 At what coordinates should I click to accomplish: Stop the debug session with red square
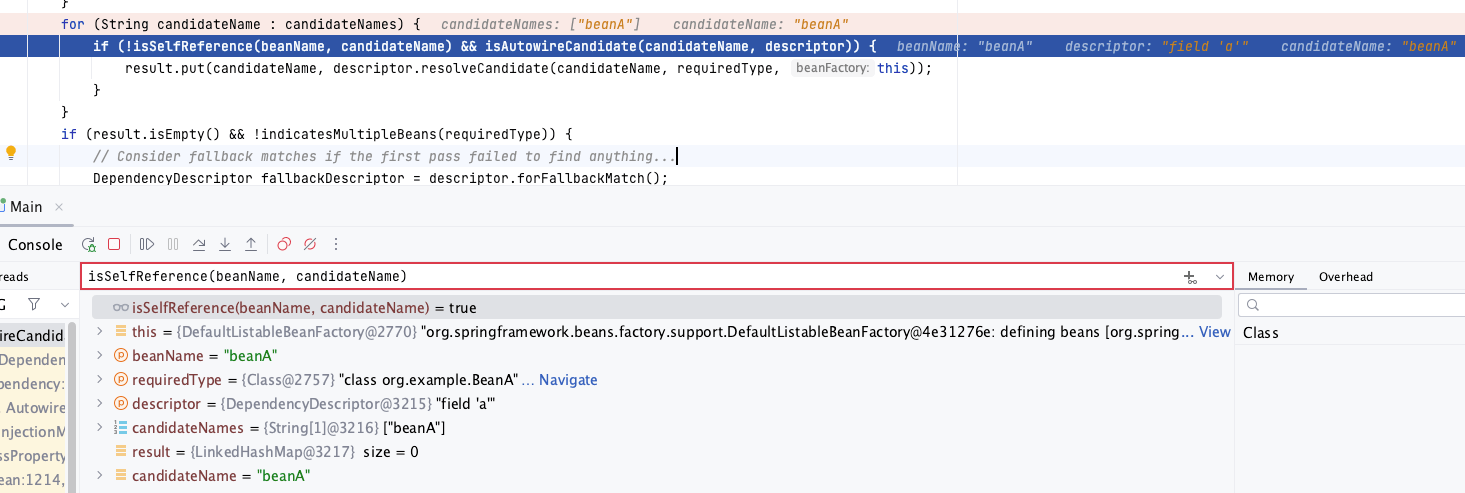click(114, 244)
